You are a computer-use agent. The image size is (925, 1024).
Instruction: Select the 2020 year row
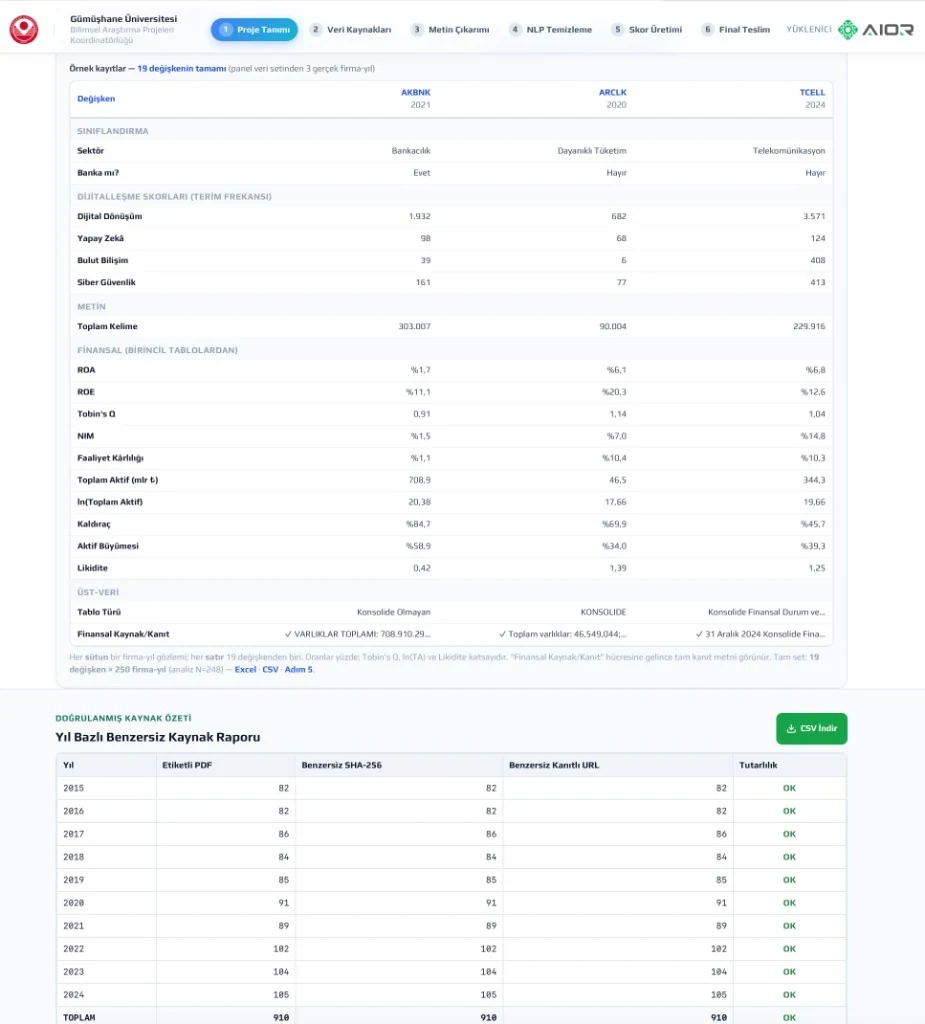pos(451,903)
